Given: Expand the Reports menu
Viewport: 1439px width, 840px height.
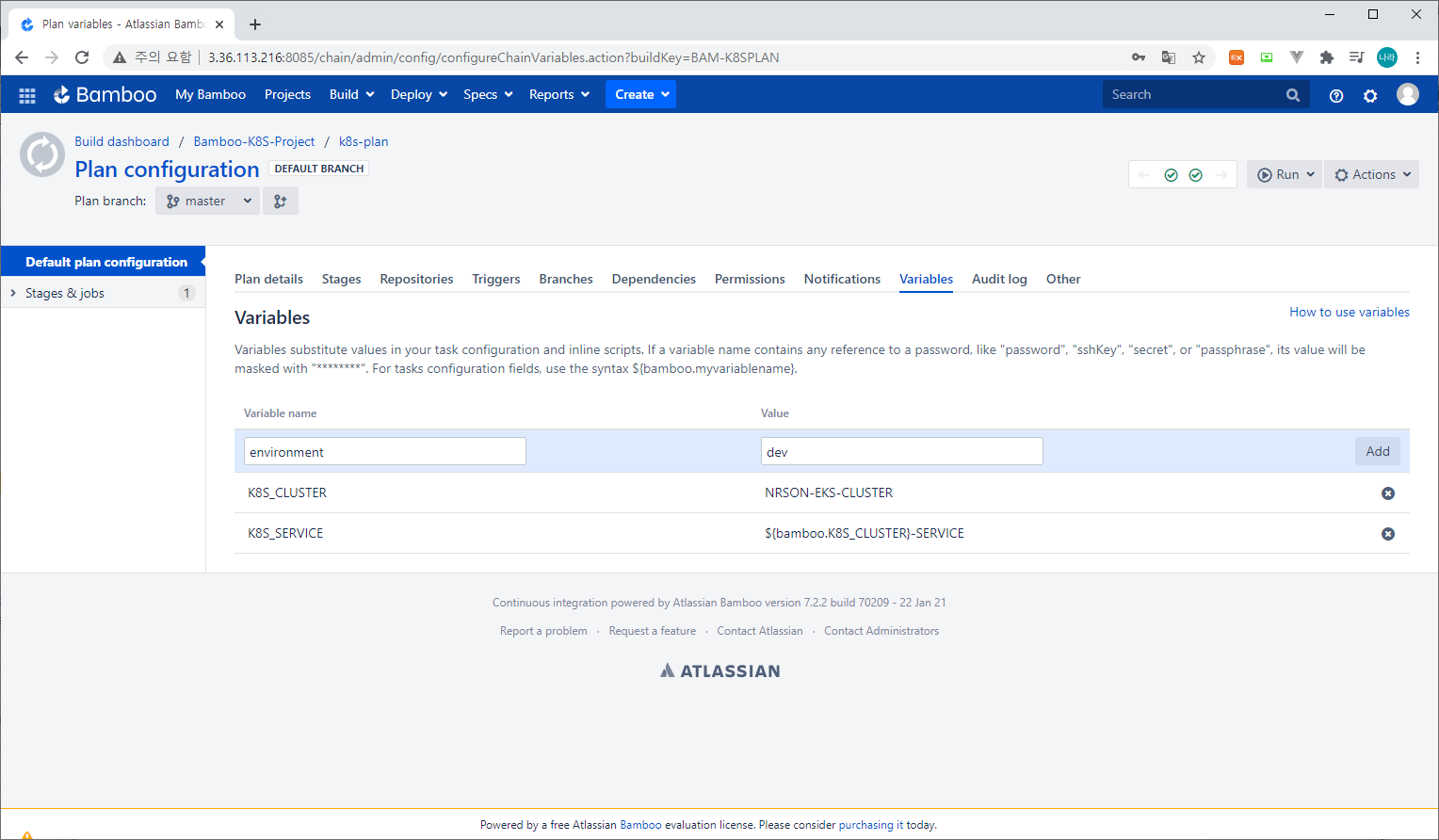Looking at the screenshot, I should (559, 94).
